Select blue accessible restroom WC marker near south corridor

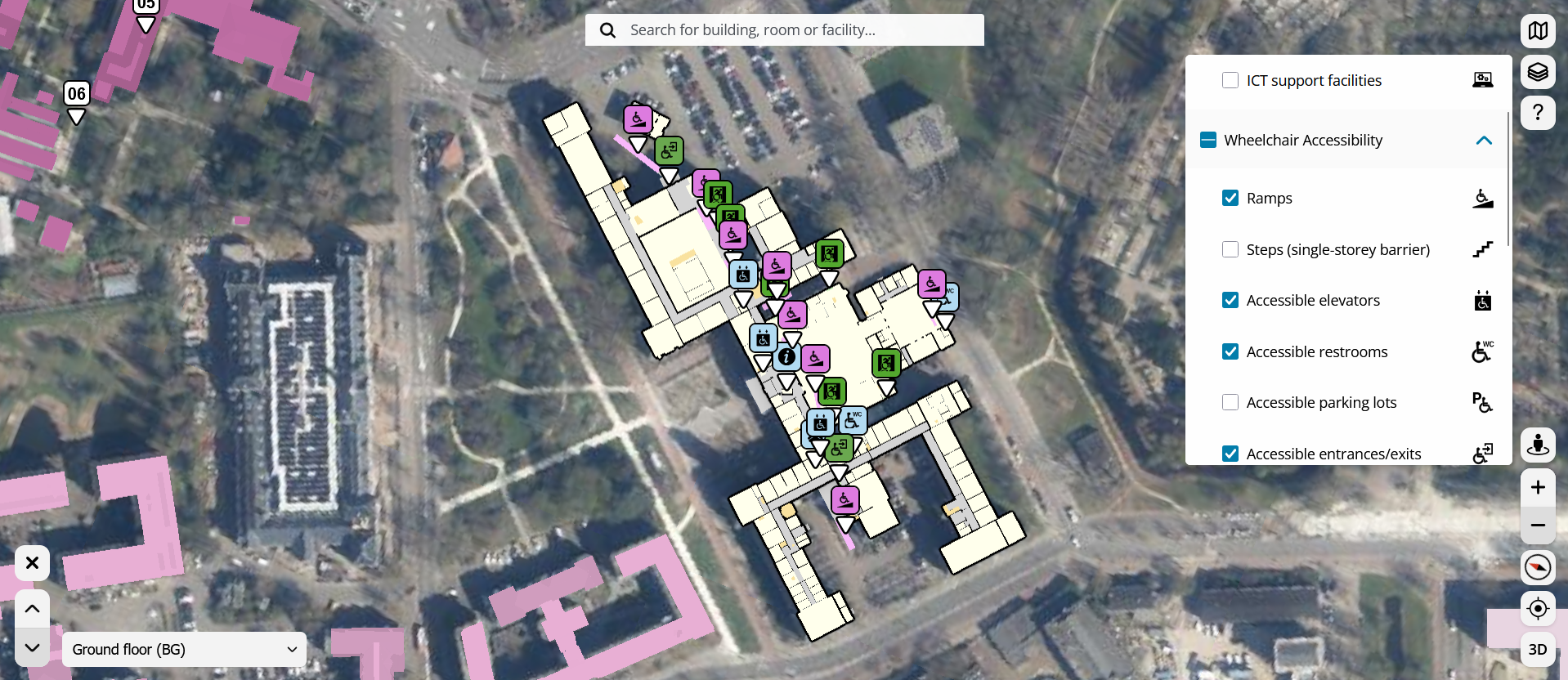coord(853,420)
